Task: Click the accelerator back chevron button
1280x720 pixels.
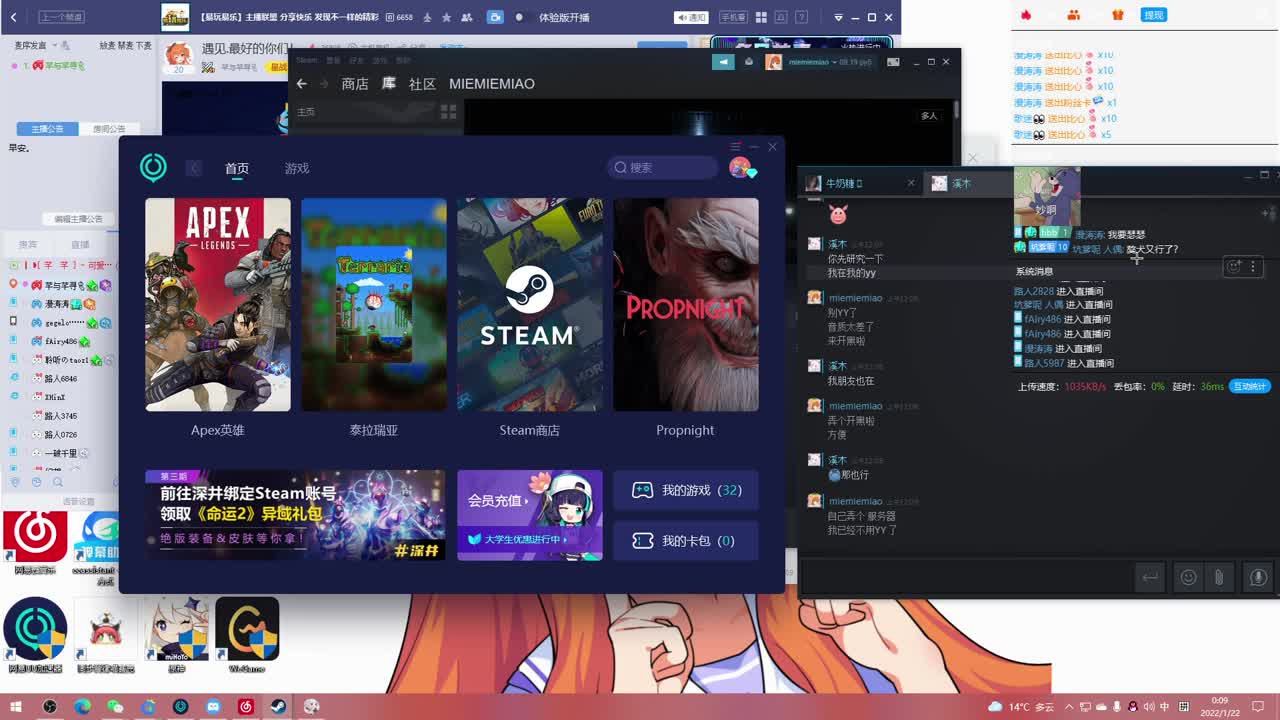Action: pos(194,168)
